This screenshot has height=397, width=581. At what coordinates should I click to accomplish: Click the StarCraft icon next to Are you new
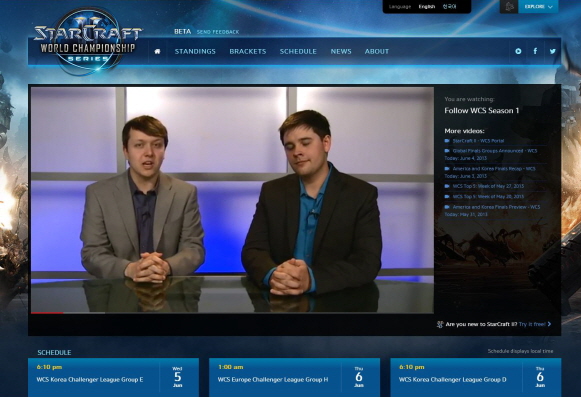coord(440,324)
